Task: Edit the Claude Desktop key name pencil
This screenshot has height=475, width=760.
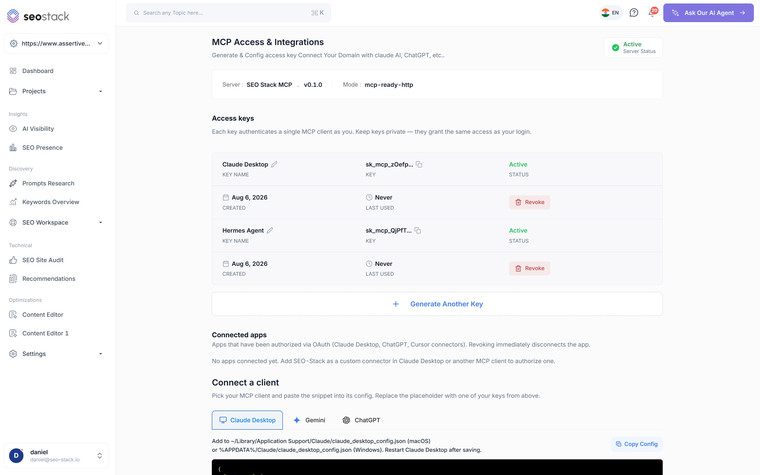Action: [x=274, y=164]
